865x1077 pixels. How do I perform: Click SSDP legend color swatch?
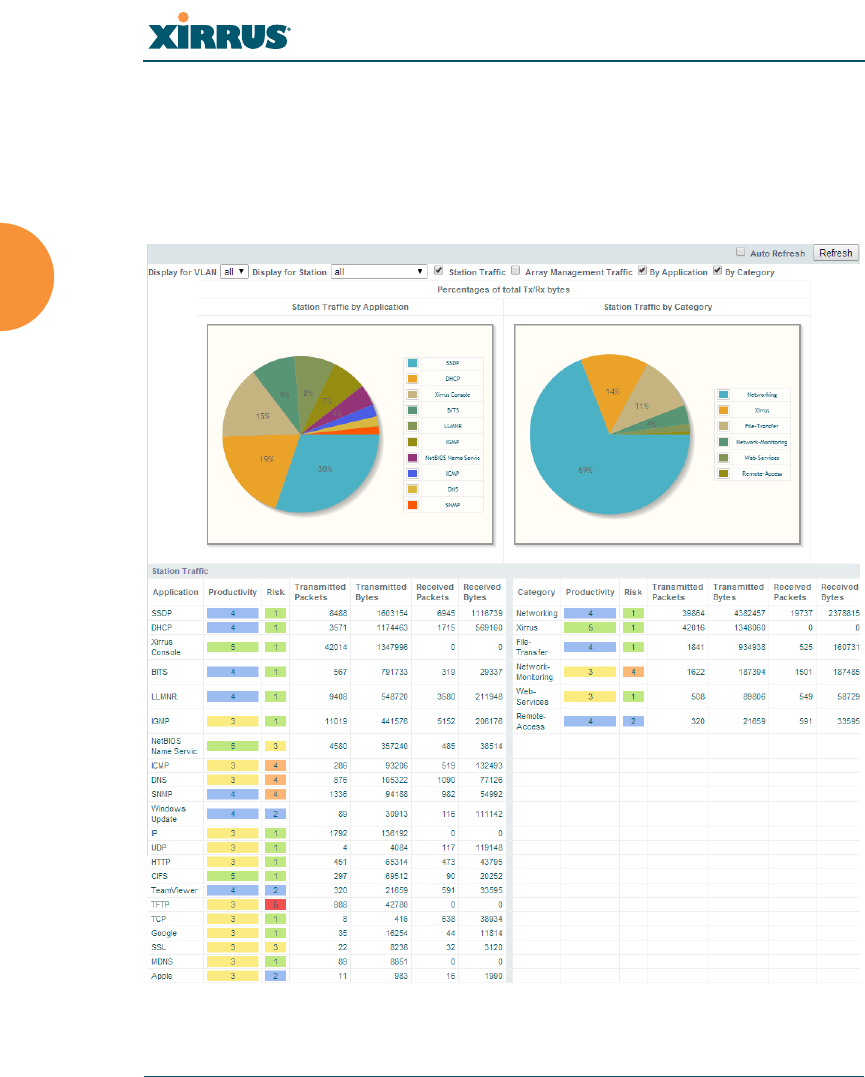click(412, 363)
